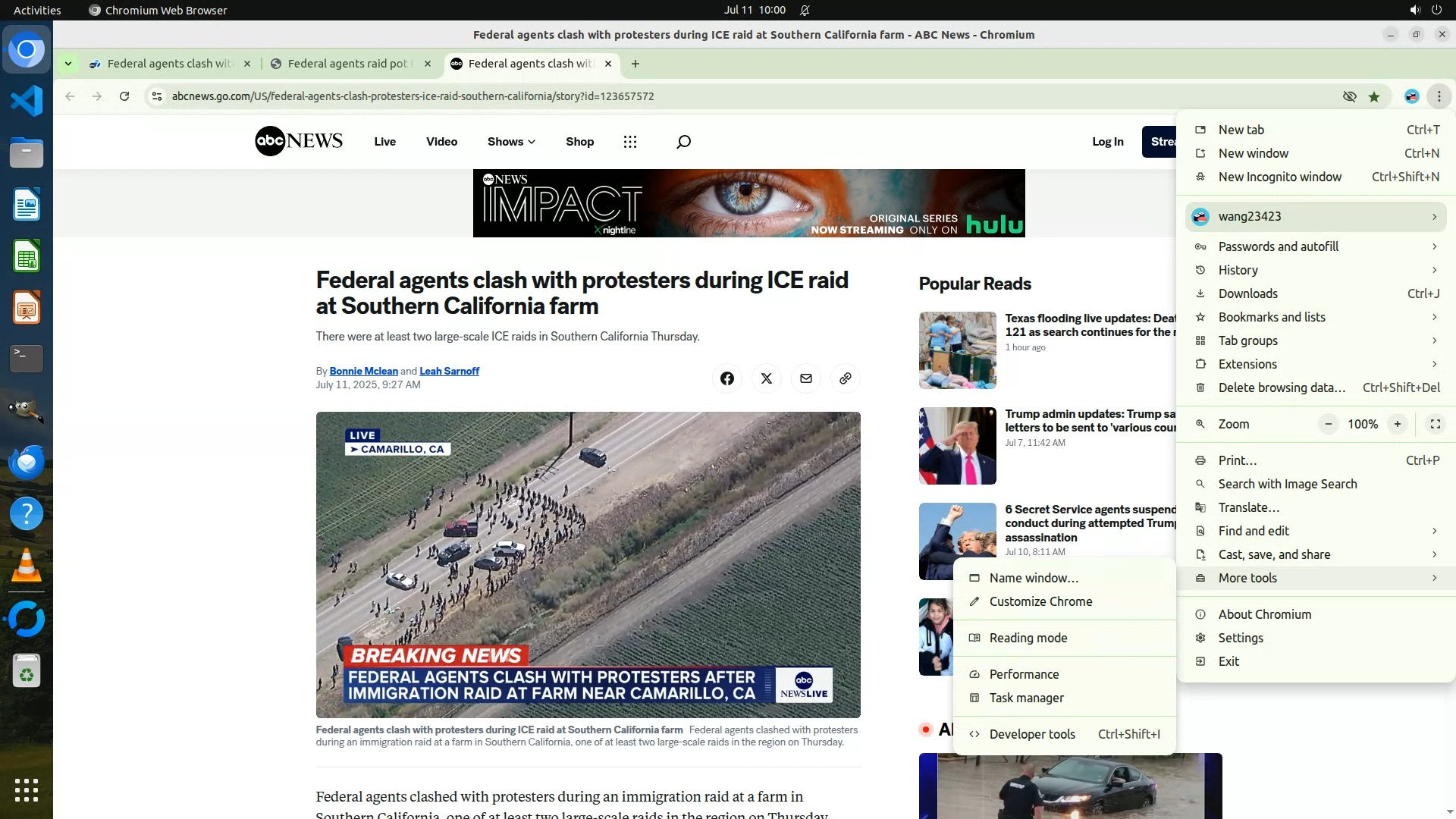Click the Log In button
Screen dimensions: 1456x819
(x=1107, y=142)
